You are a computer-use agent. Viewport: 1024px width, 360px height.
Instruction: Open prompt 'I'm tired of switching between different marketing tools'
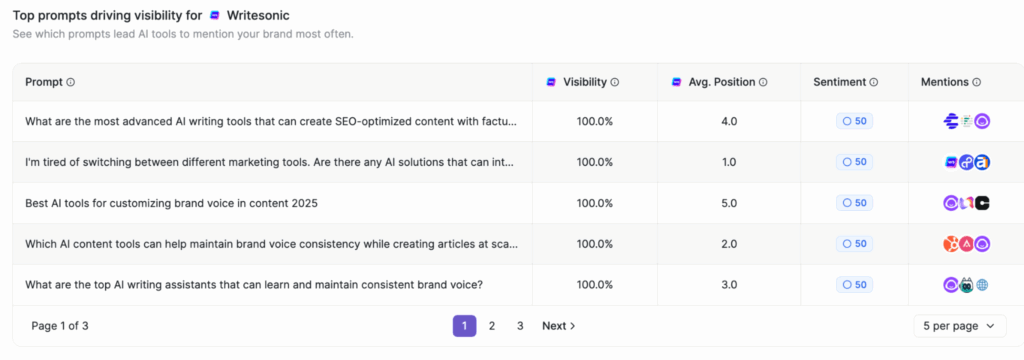point(269,162)
